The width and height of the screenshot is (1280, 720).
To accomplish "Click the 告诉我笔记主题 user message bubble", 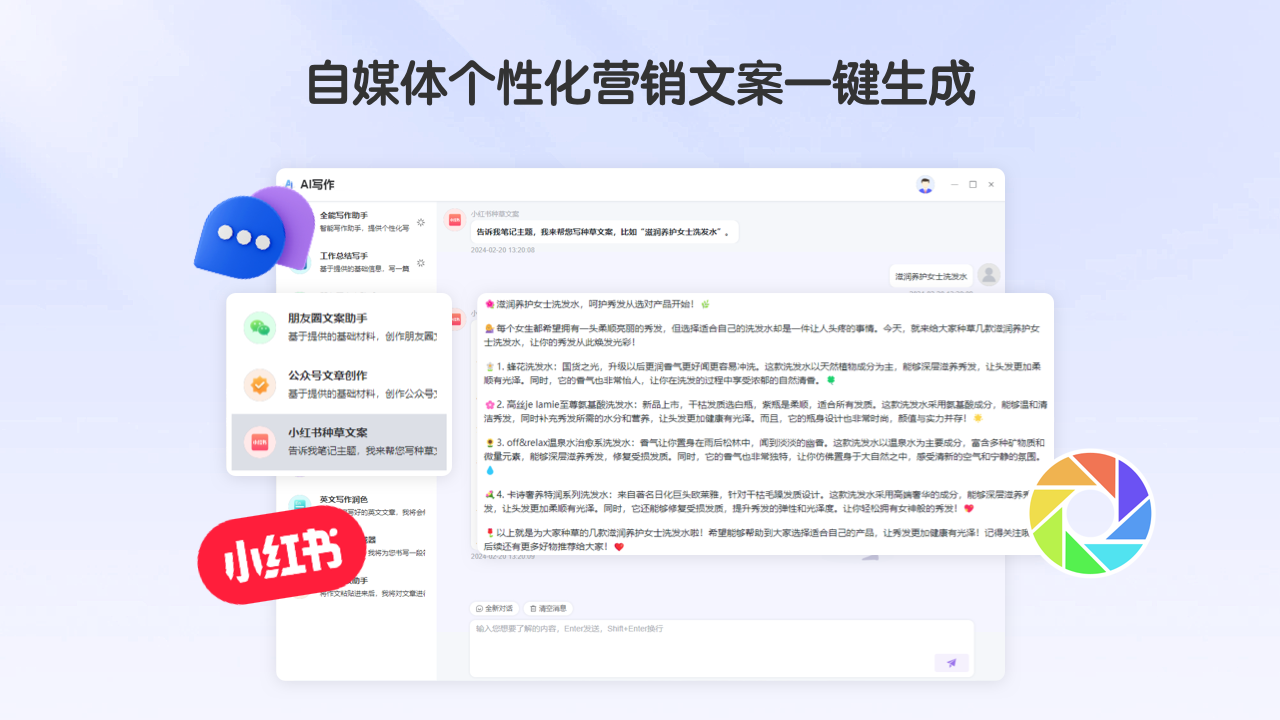I will point(605,231).
